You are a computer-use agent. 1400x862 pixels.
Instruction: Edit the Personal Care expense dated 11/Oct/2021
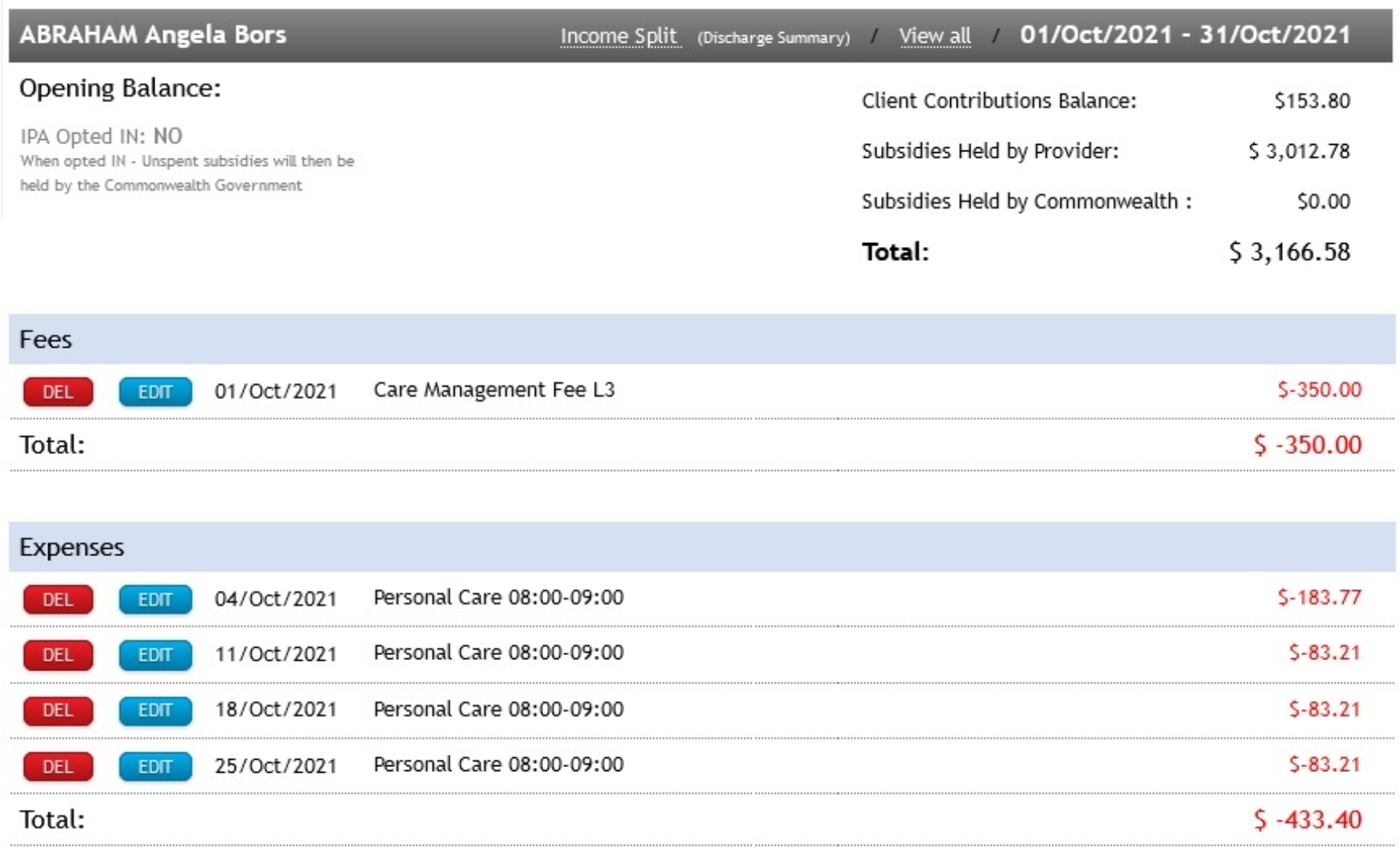click(x=155, y=654)
